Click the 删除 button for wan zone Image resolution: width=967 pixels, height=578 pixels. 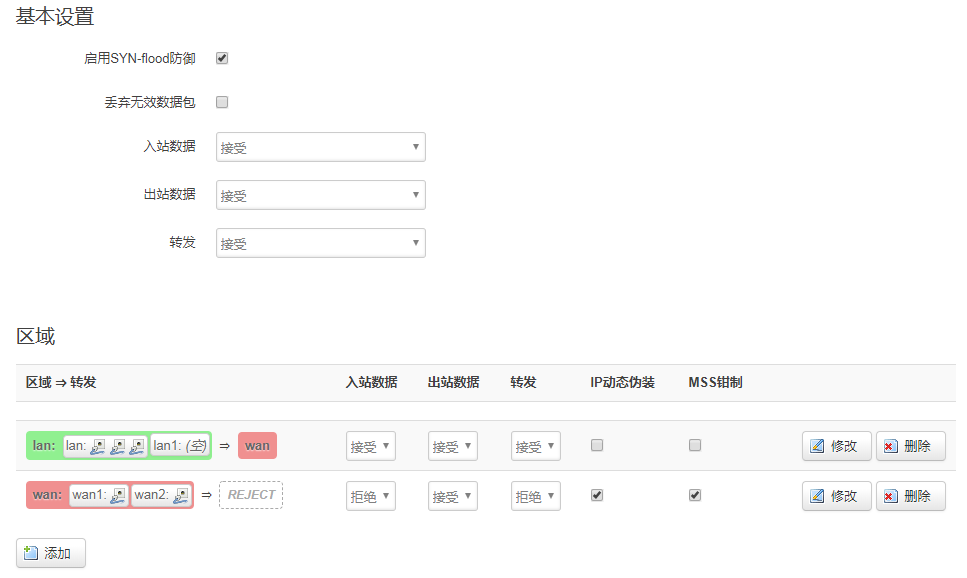911,496
